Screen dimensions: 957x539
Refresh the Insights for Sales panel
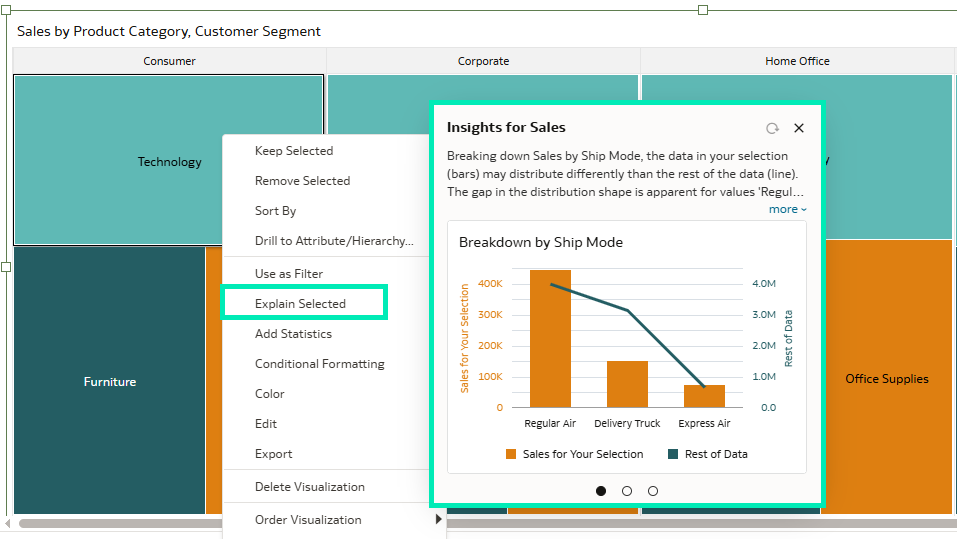(x=772, y=128)
